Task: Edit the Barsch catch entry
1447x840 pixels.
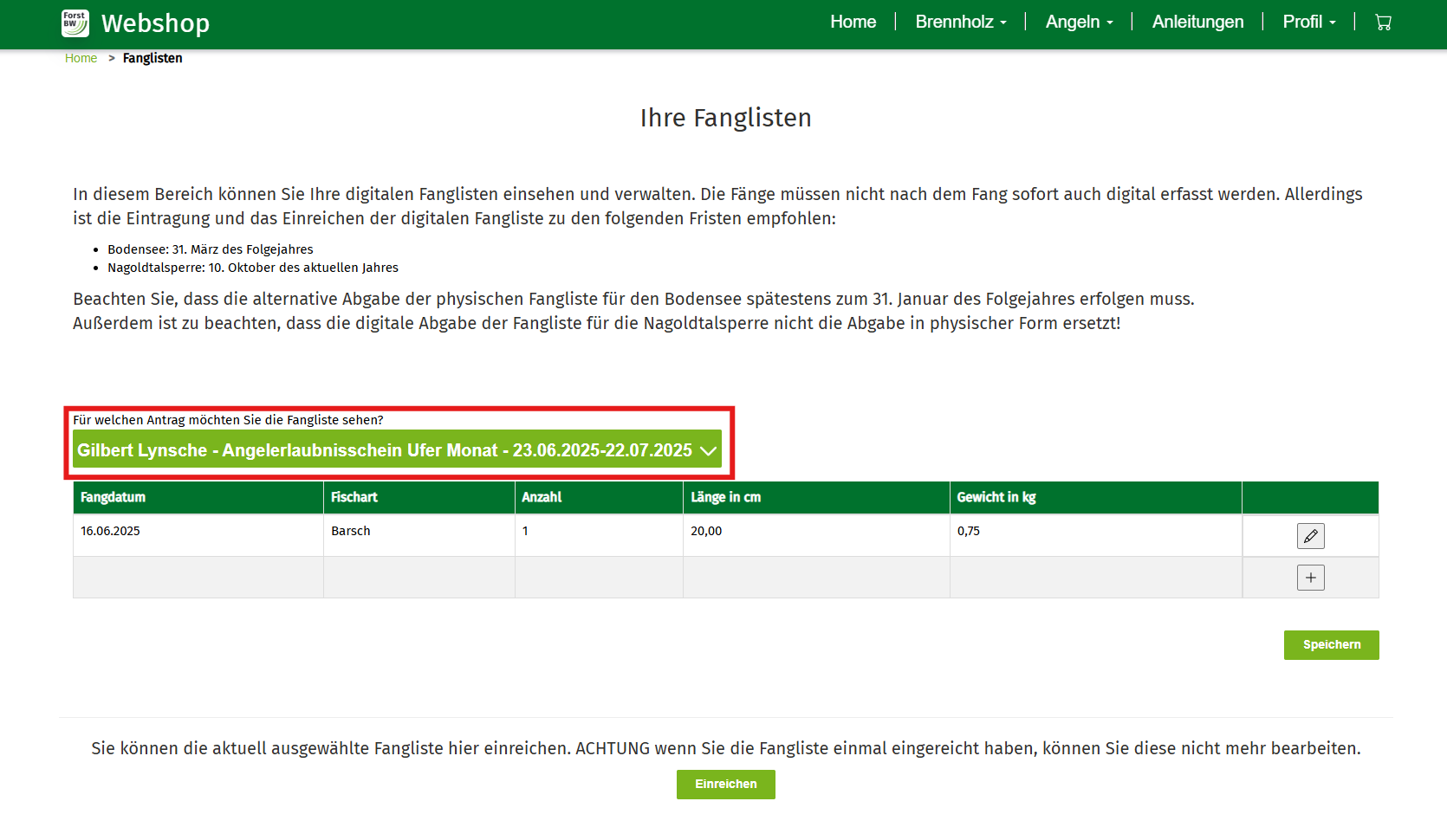Action: click(1310, 536)
